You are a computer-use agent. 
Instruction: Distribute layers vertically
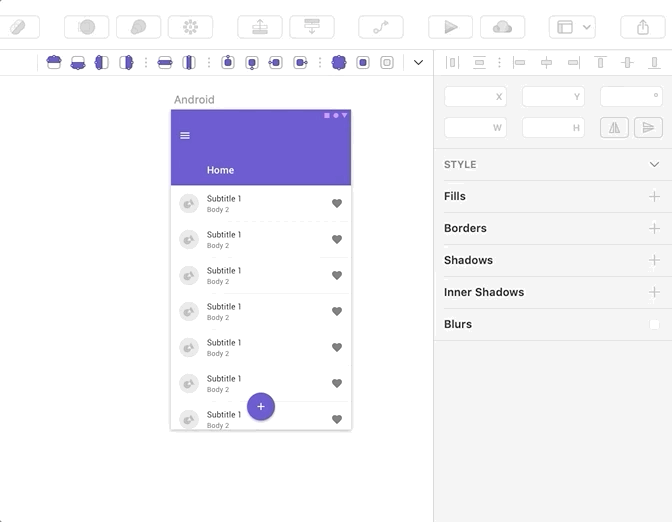click(480, 63)
